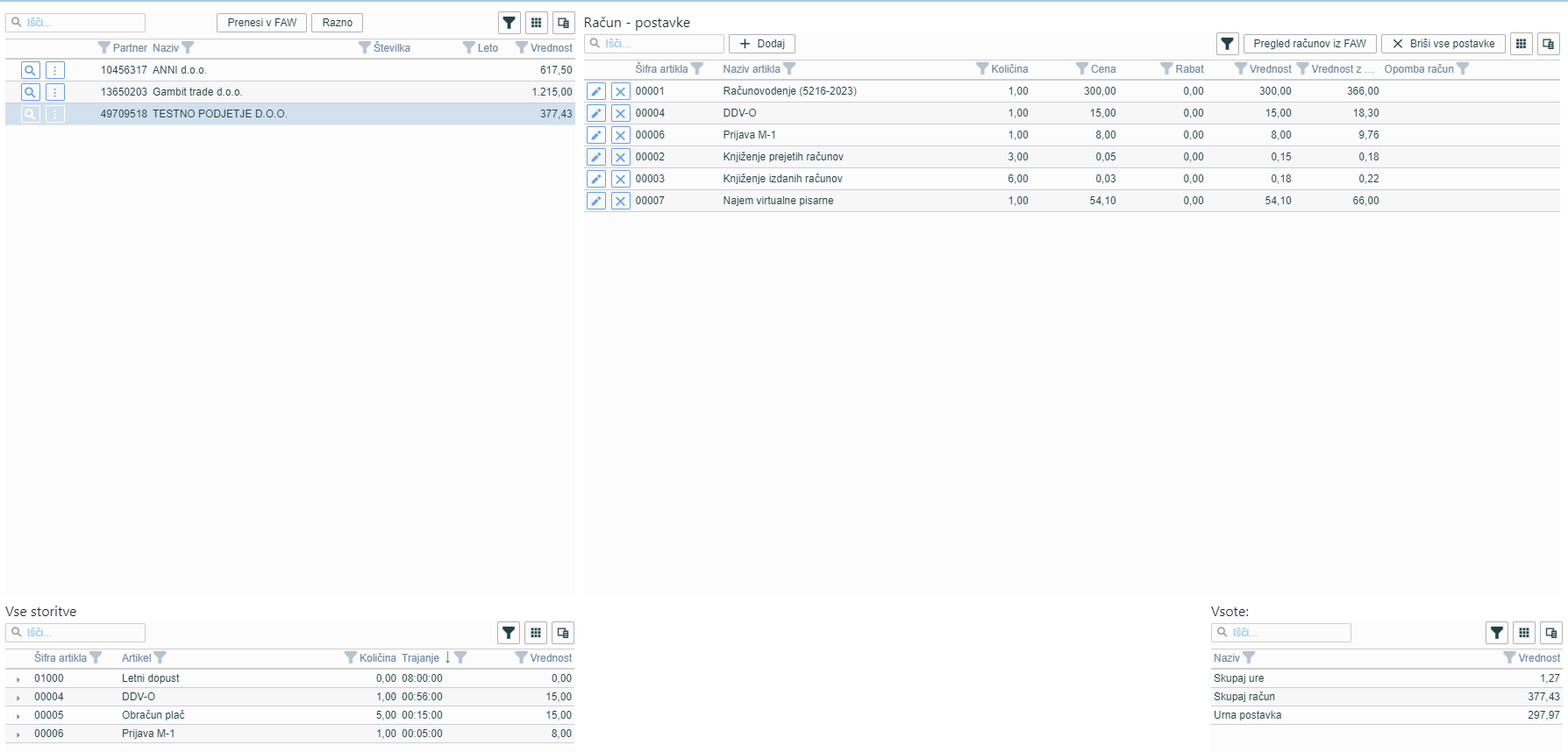Toggle the filter button in the Vse storitve toolbar
1568x752 pixels.
[x=509, y=633]
